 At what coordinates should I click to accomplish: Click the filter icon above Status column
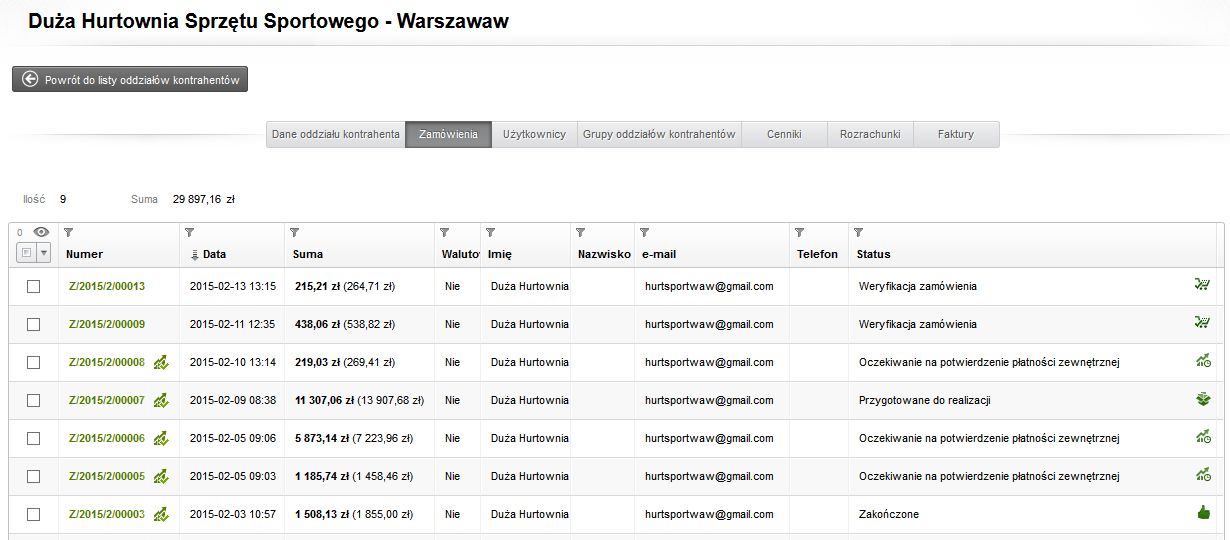(858, 232)
